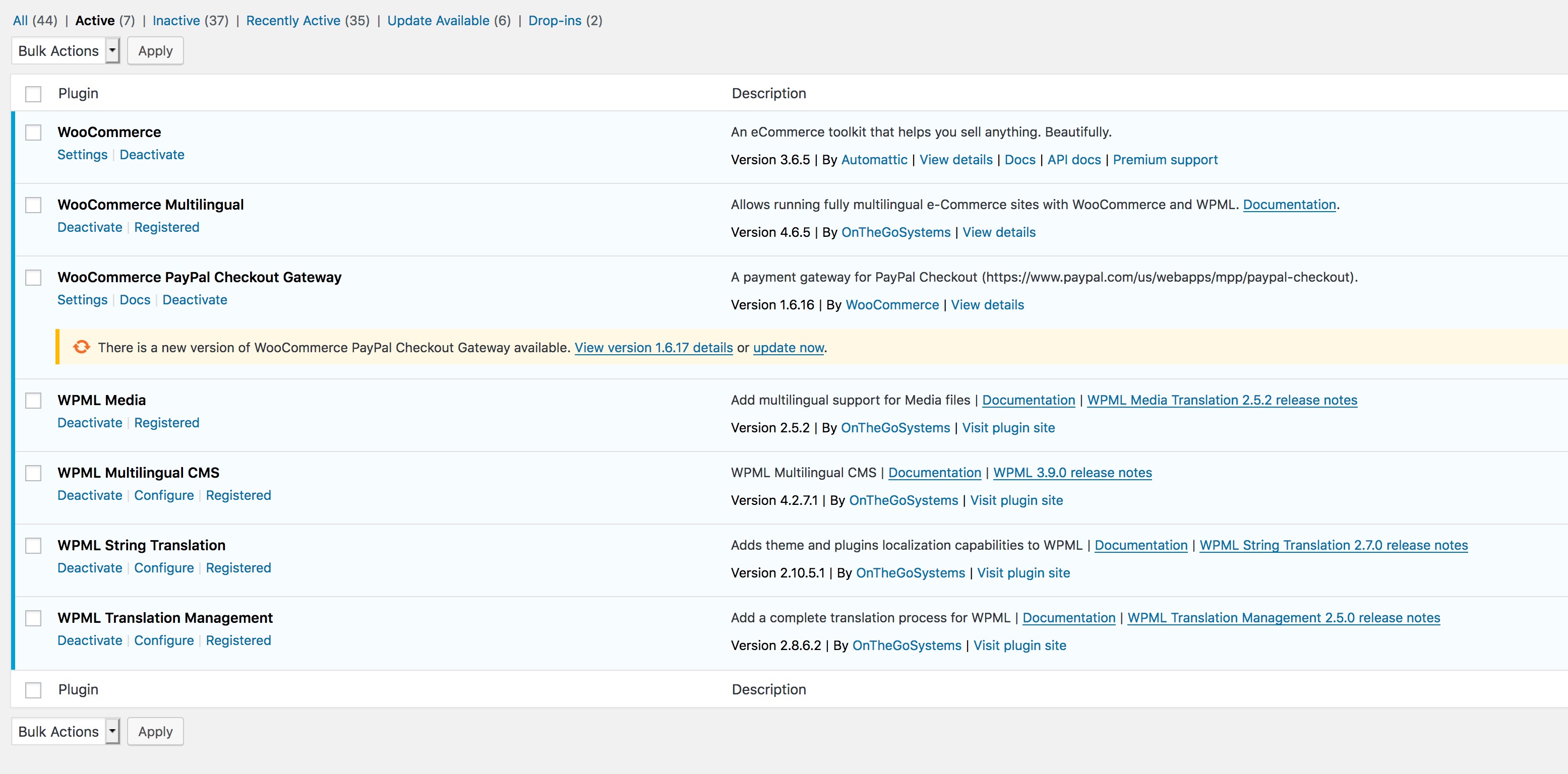This screenshot has height=774, width=1568.
Task: Open WPML Multilingual CMS Documentation link
Action: pos(935,473)
